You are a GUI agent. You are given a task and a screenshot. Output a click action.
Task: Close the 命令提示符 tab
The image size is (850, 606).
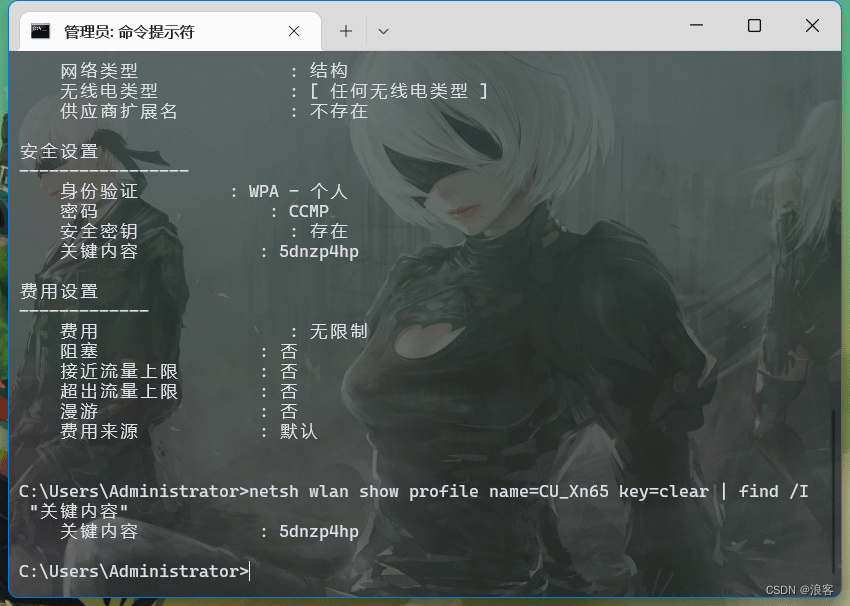[x=294, y=31]
